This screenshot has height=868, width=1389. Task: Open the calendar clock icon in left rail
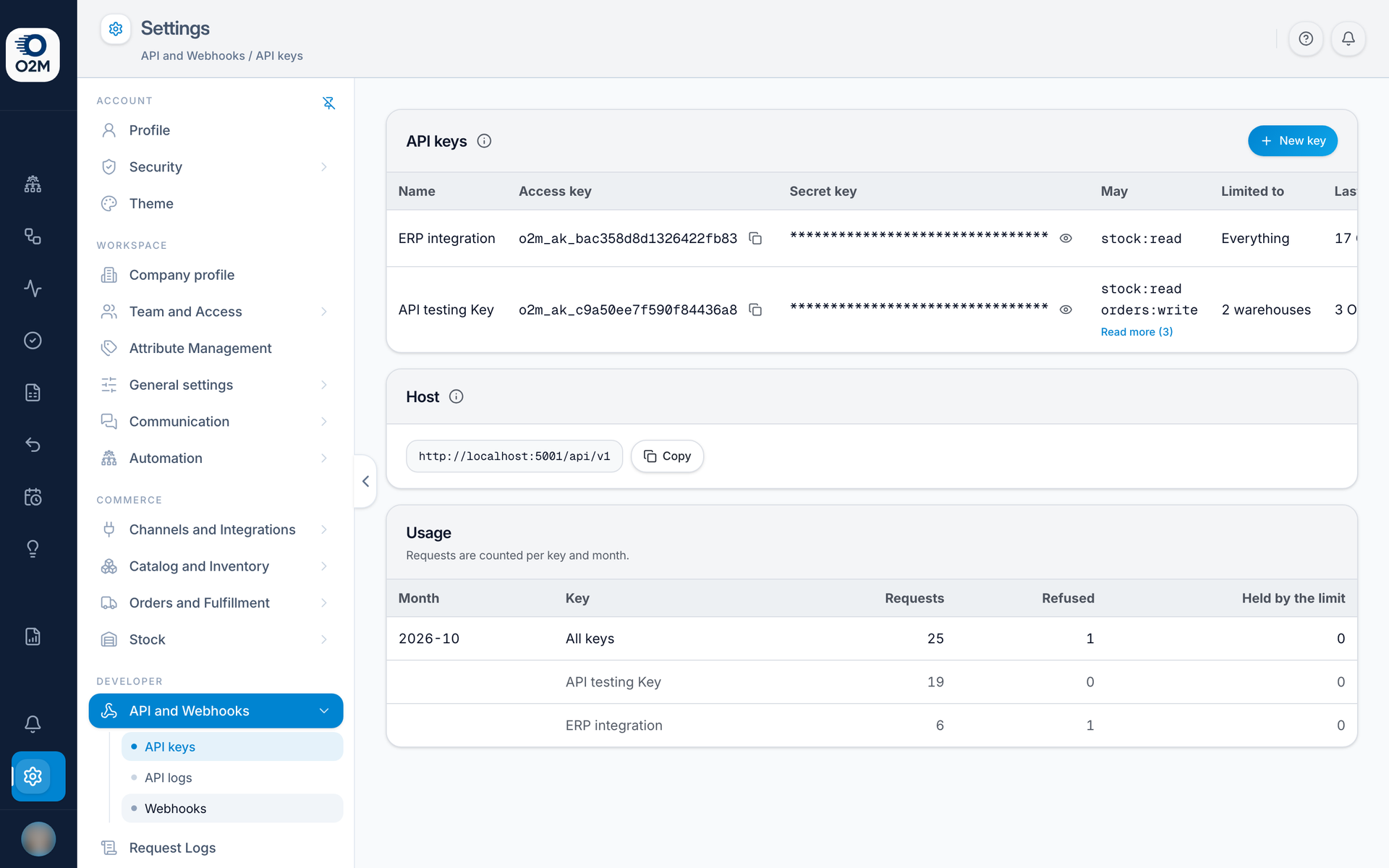coord(33,497)
